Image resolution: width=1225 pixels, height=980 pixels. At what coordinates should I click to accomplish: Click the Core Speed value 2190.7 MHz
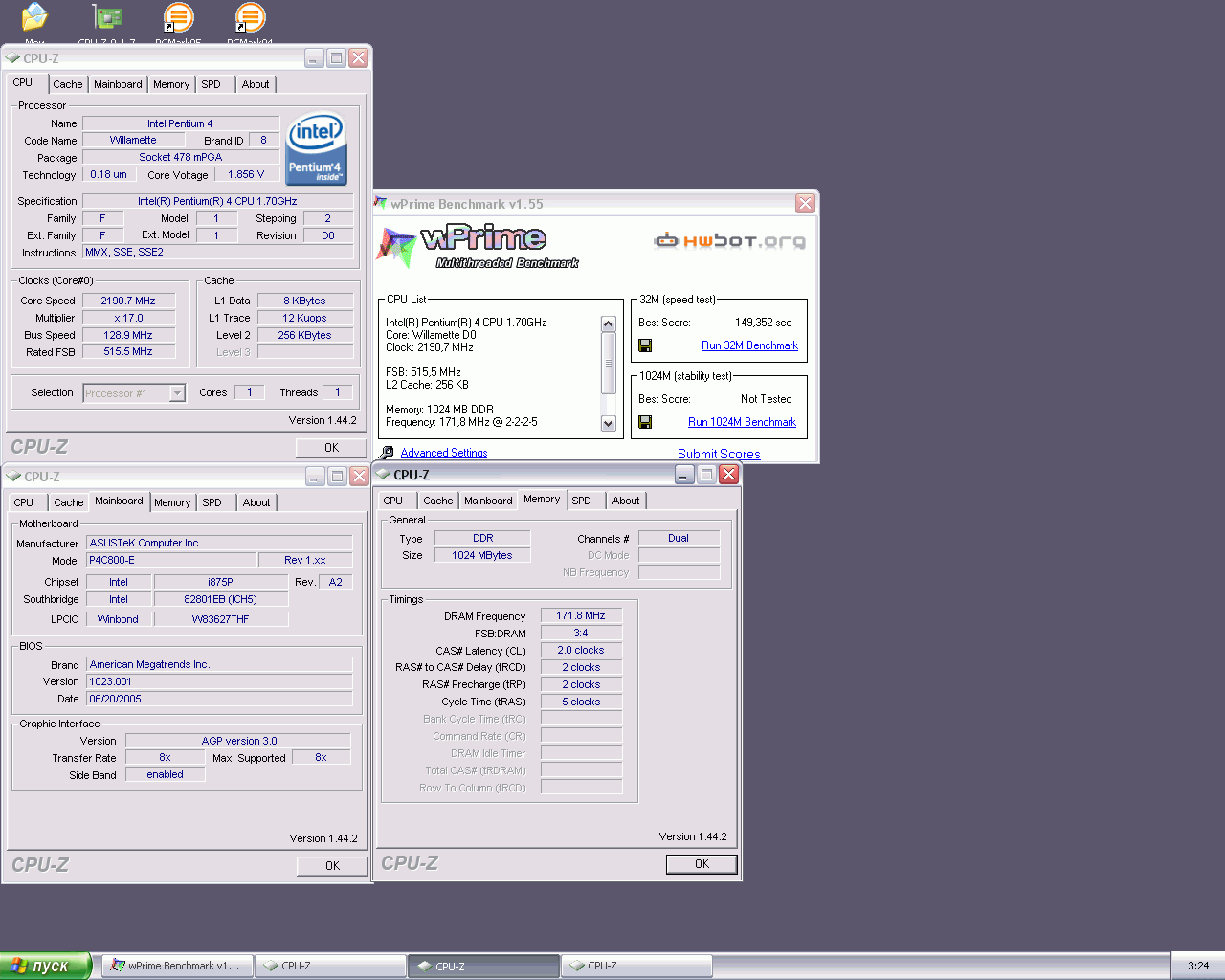point(128,301)
